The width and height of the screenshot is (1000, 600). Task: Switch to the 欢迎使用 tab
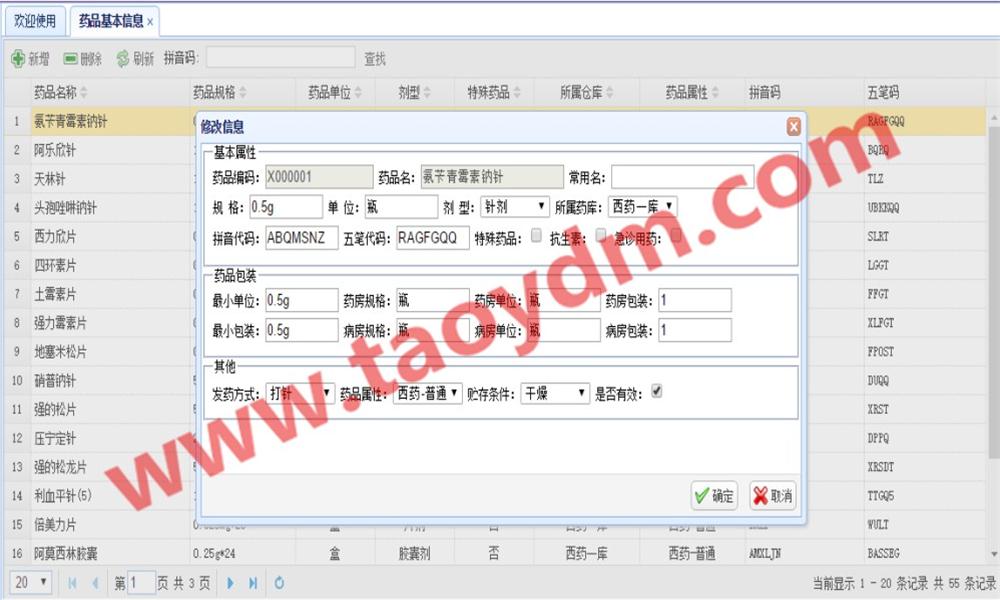click(35, 21)
